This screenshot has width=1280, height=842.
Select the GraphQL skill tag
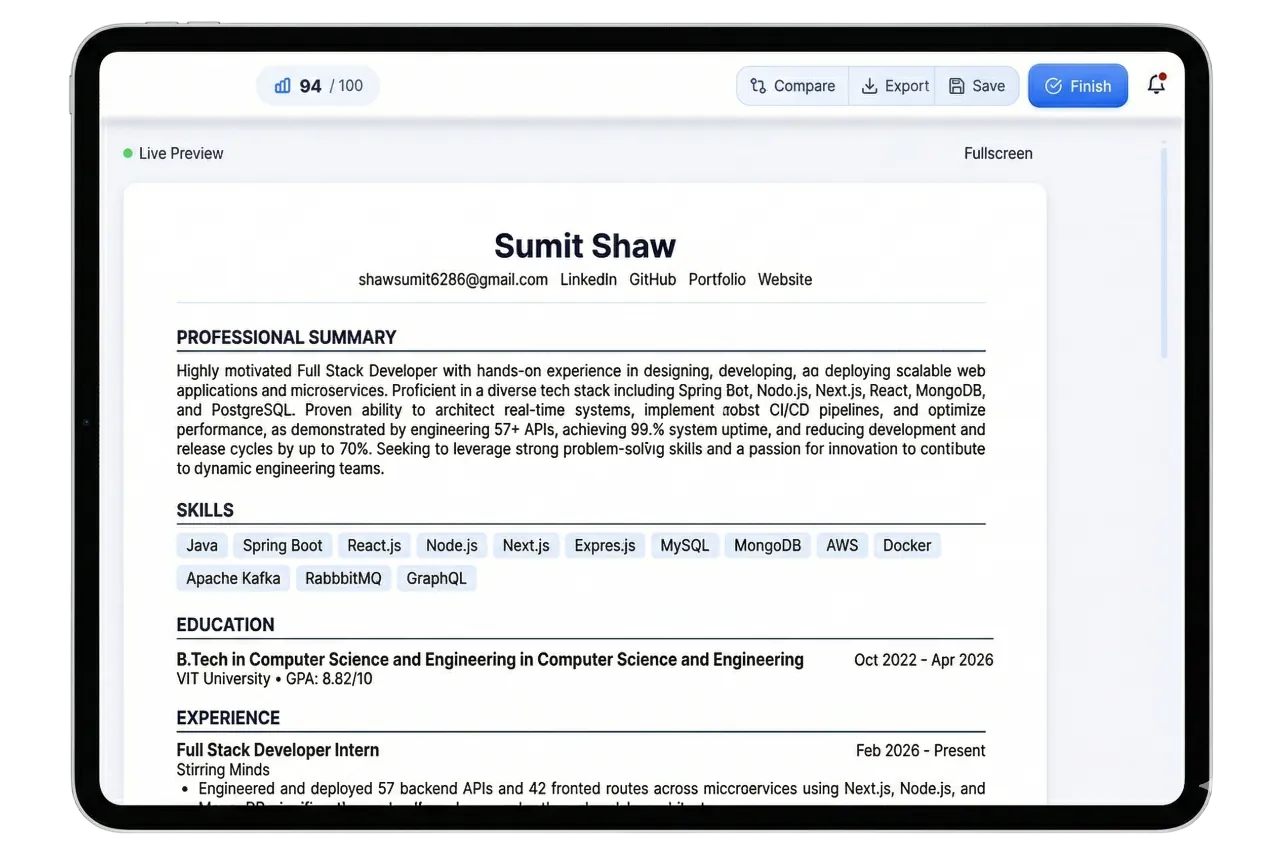[x=436, y=579]
